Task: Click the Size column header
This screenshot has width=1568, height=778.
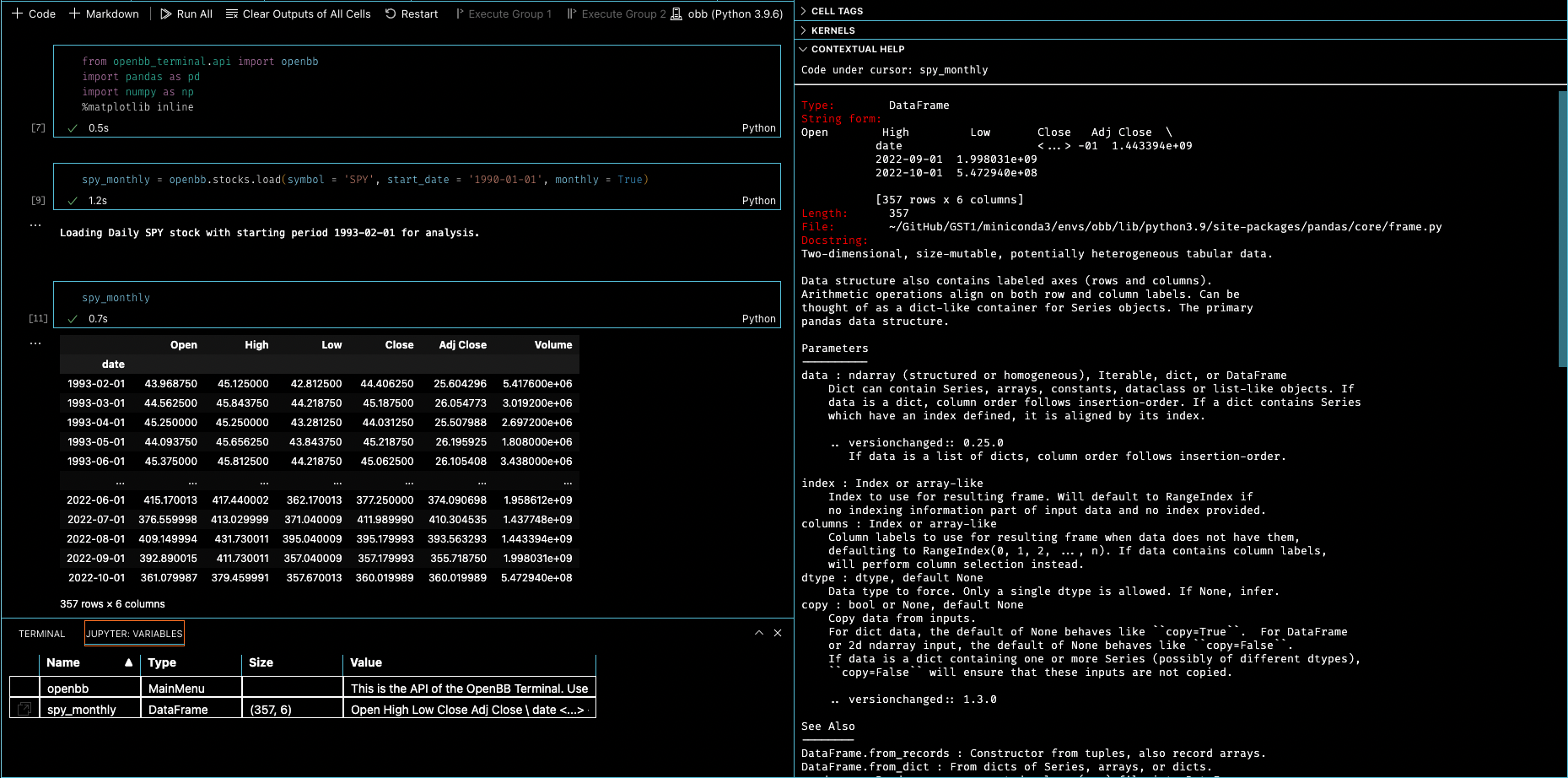Action: [x=292, y=662]
